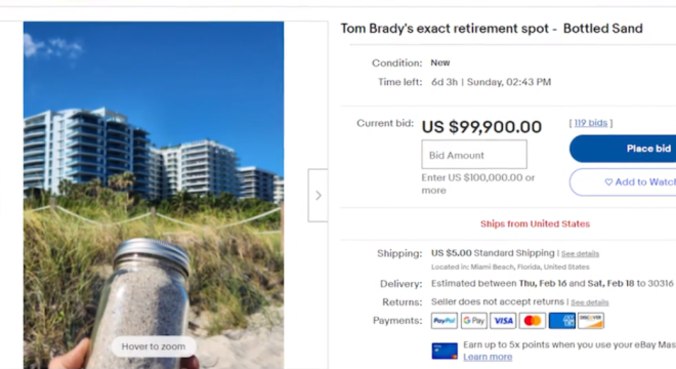Click the heart icon on Add to Watchlist
The width and height of the screenshot is (676, 369).
pos(608,182)
